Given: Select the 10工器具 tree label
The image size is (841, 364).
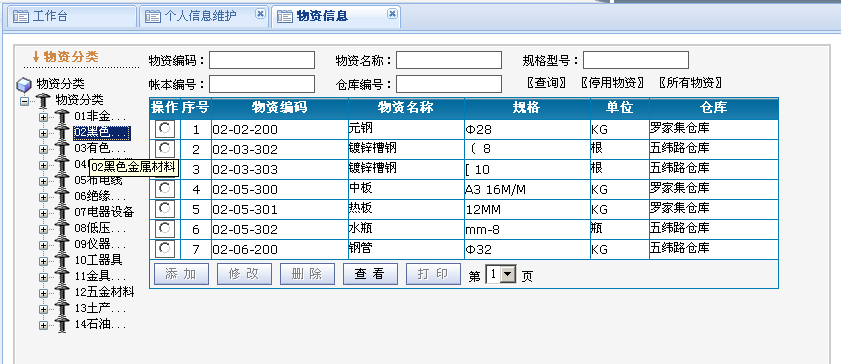Looking at the screenshot, I should tap(98, 261).
